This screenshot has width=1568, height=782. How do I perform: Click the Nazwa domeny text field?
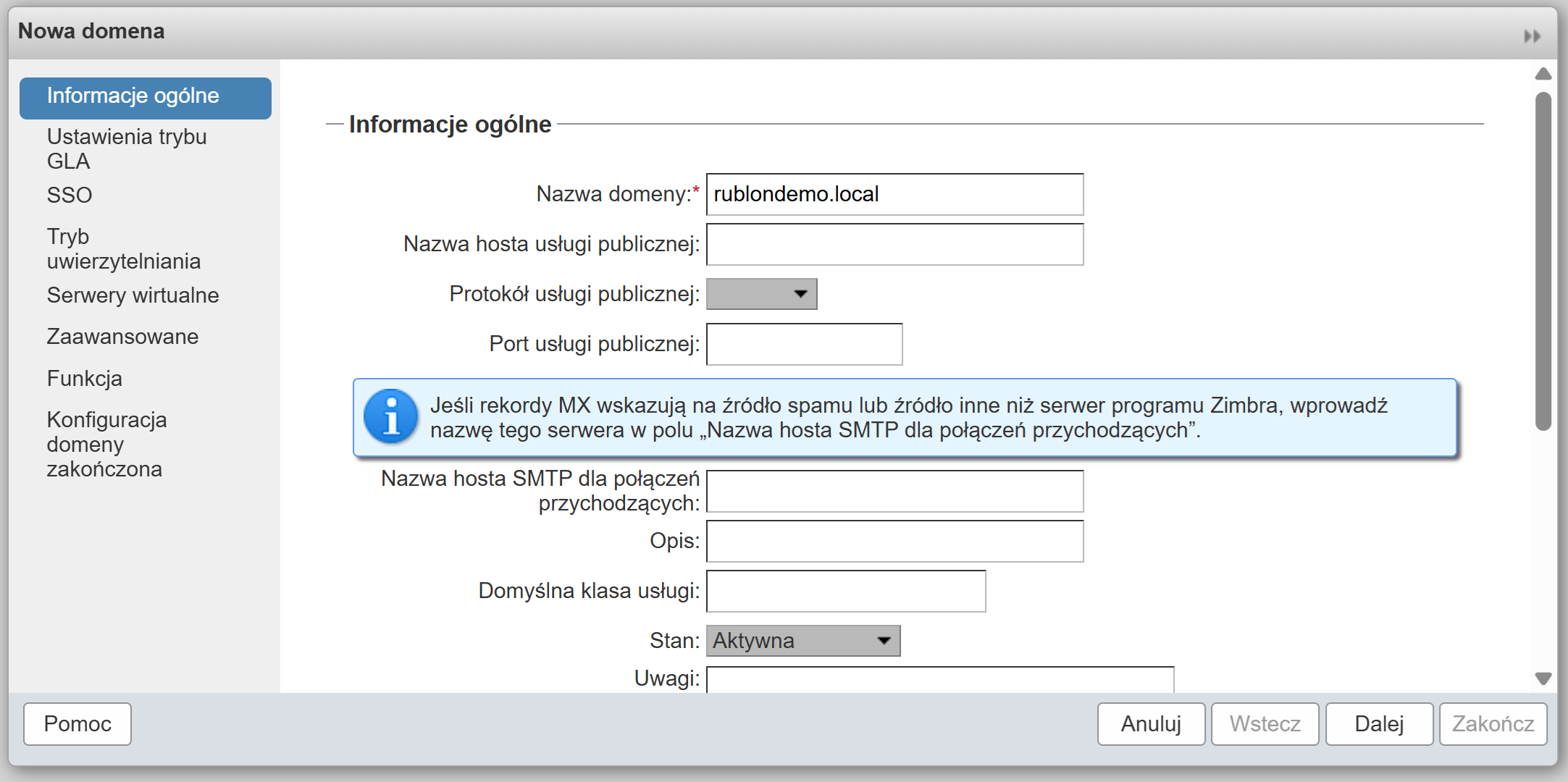coord(894,194)
